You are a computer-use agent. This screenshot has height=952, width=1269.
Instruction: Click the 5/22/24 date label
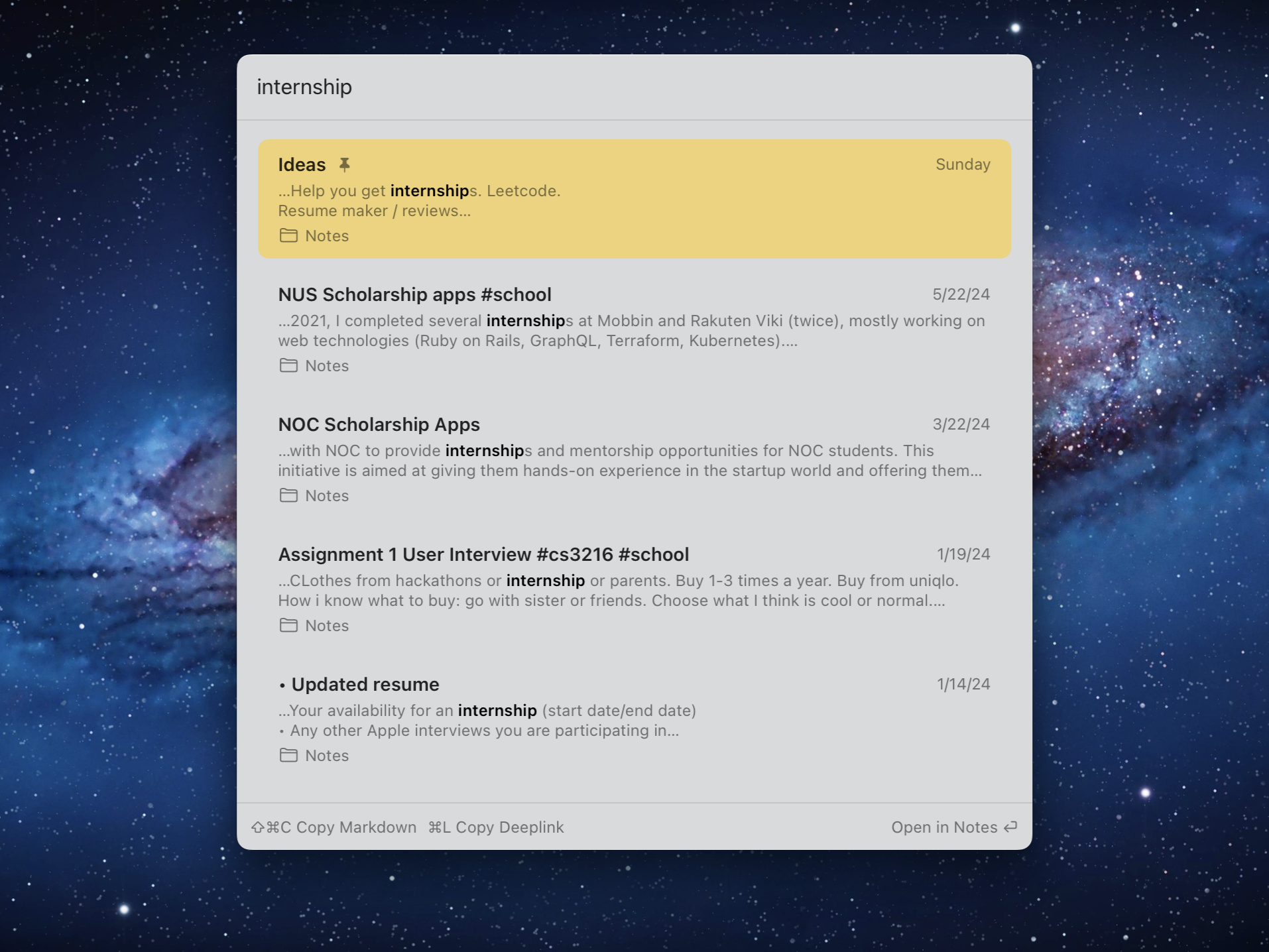click(x=961, y=294)
